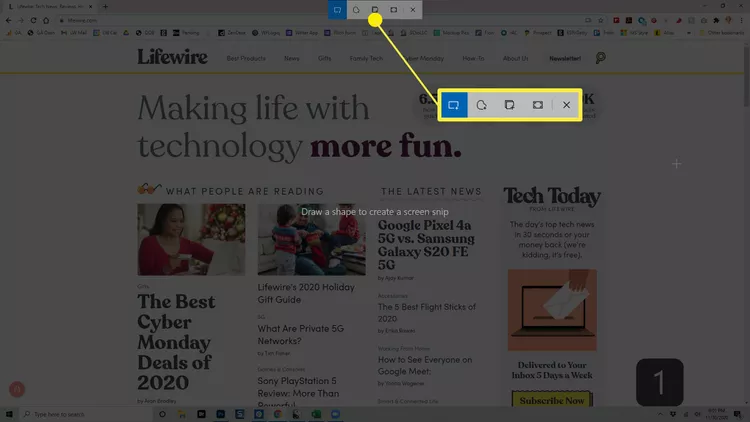Screen dimensions: 750x422
Task: Pick Fullscreen Snip in top snipping bar
Action: pos(394,10)
